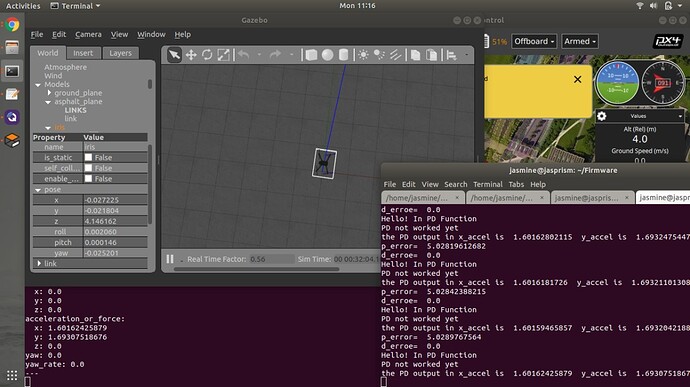Viewport: 690px width, 387px height.
Task: Click the redo arrow in Gazebo toolbar
Action: pyautogui.click(x=275, y=55)
